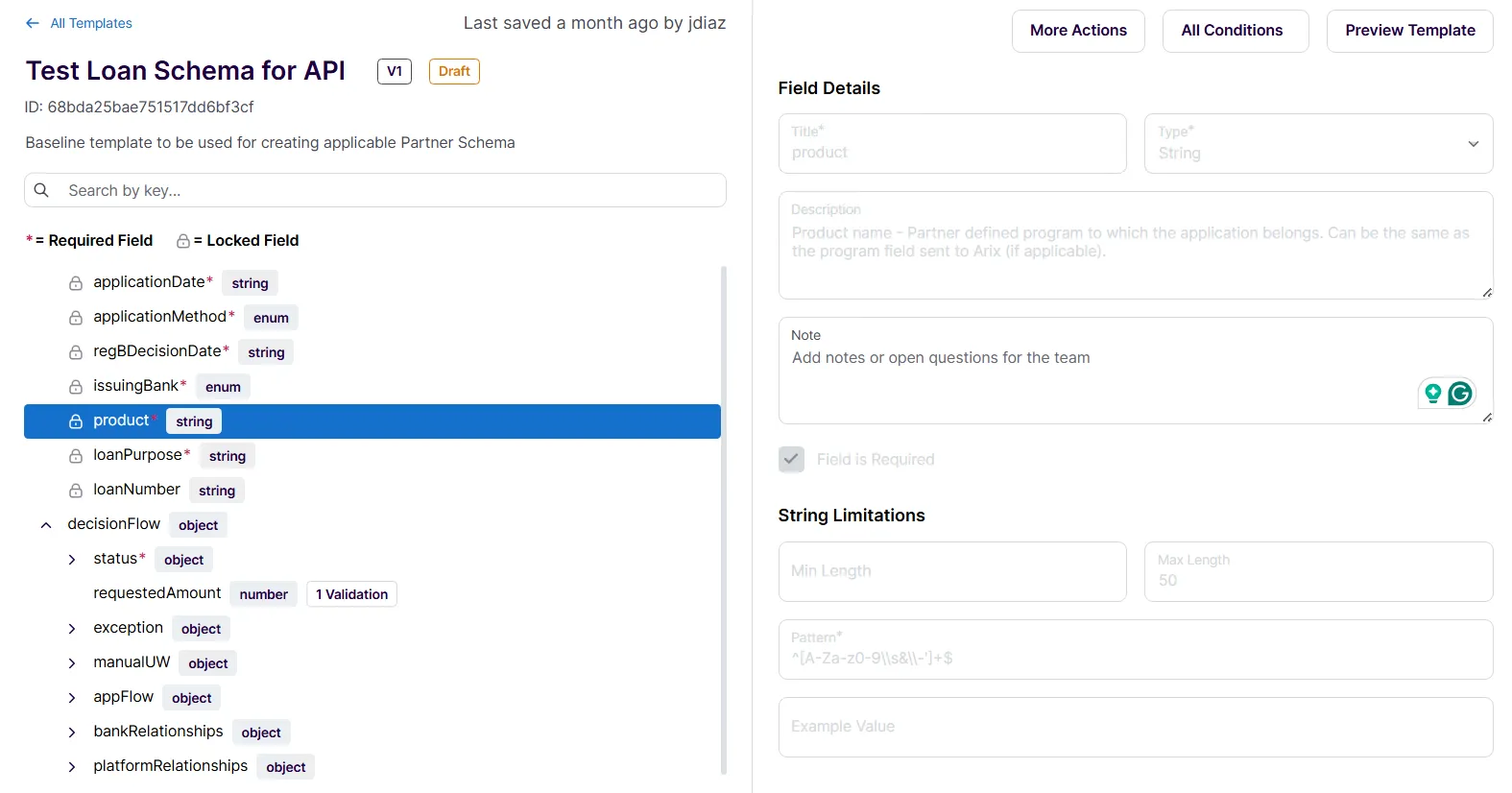This screenshot has width=1512, height=793.
Task: Click the search magnifier icon
Action: (41, 190)
